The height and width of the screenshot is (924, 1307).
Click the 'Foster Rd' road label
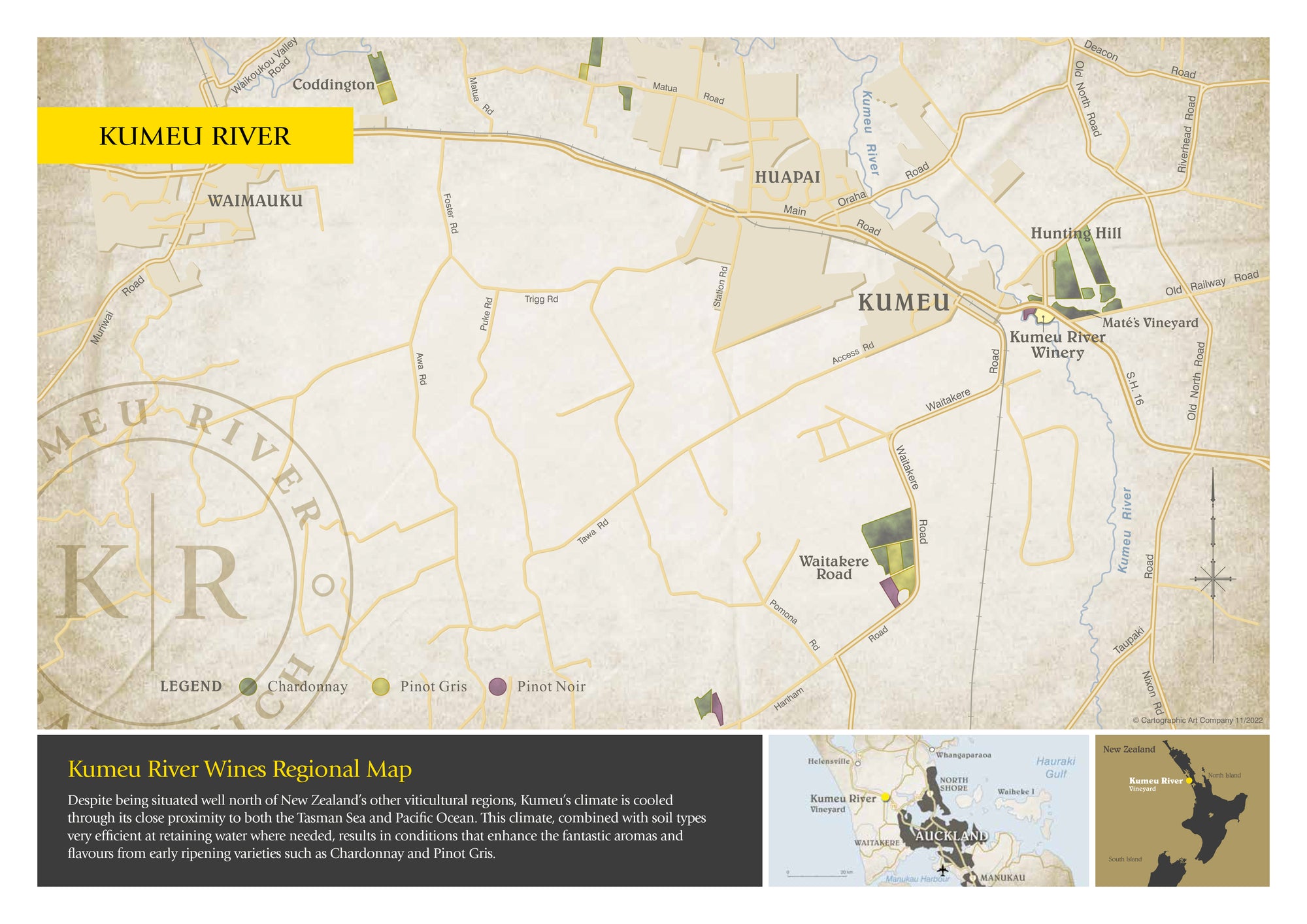[451, 213]
